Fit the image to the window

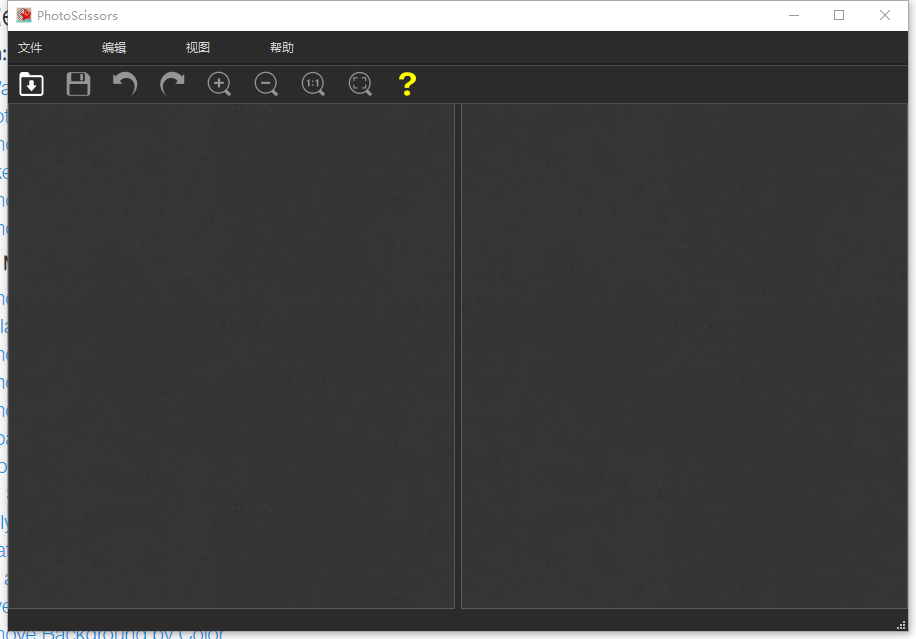(360, 84)
